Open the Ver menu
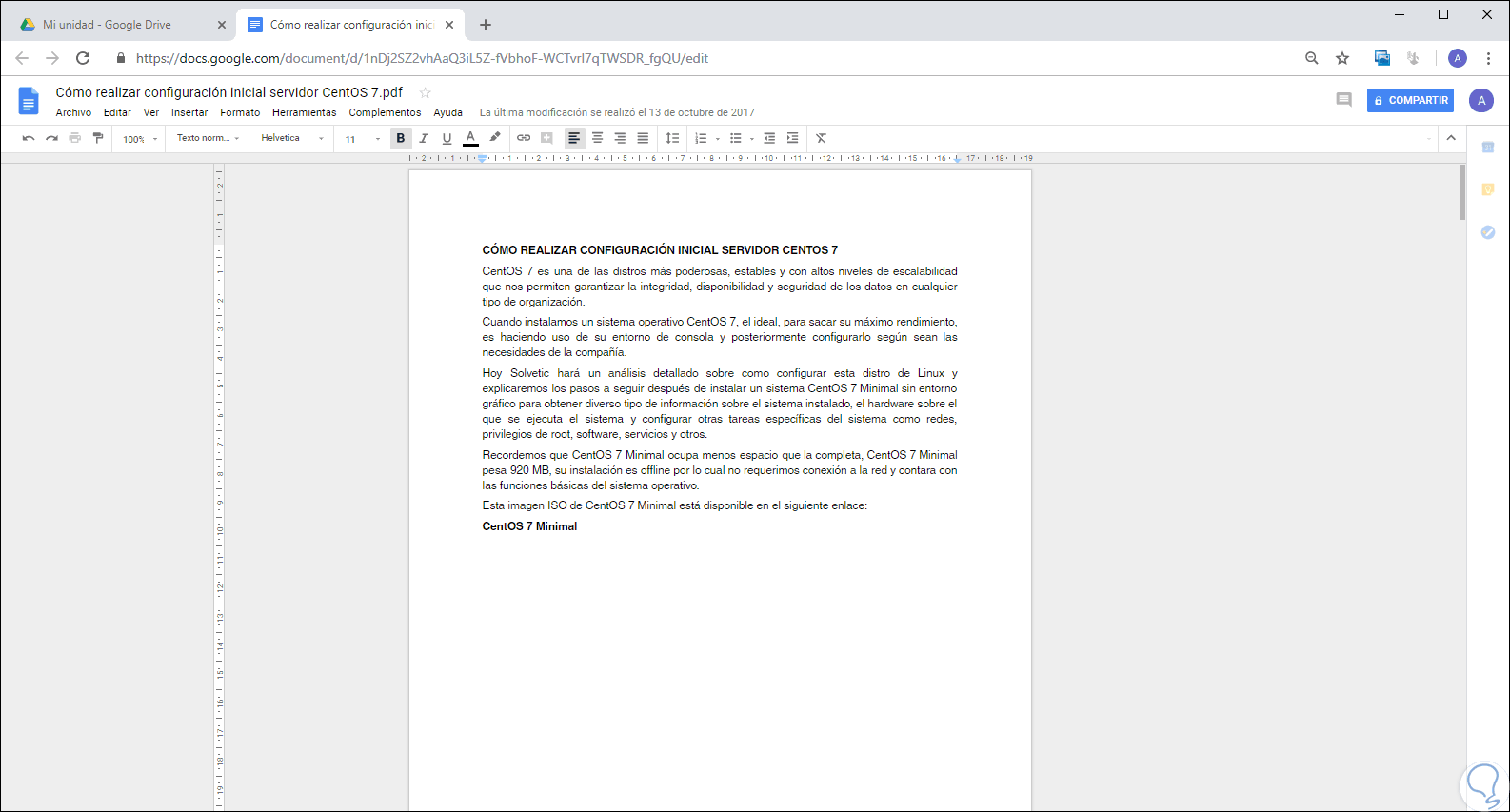1510x812 pixels. (x=151, y=112)
